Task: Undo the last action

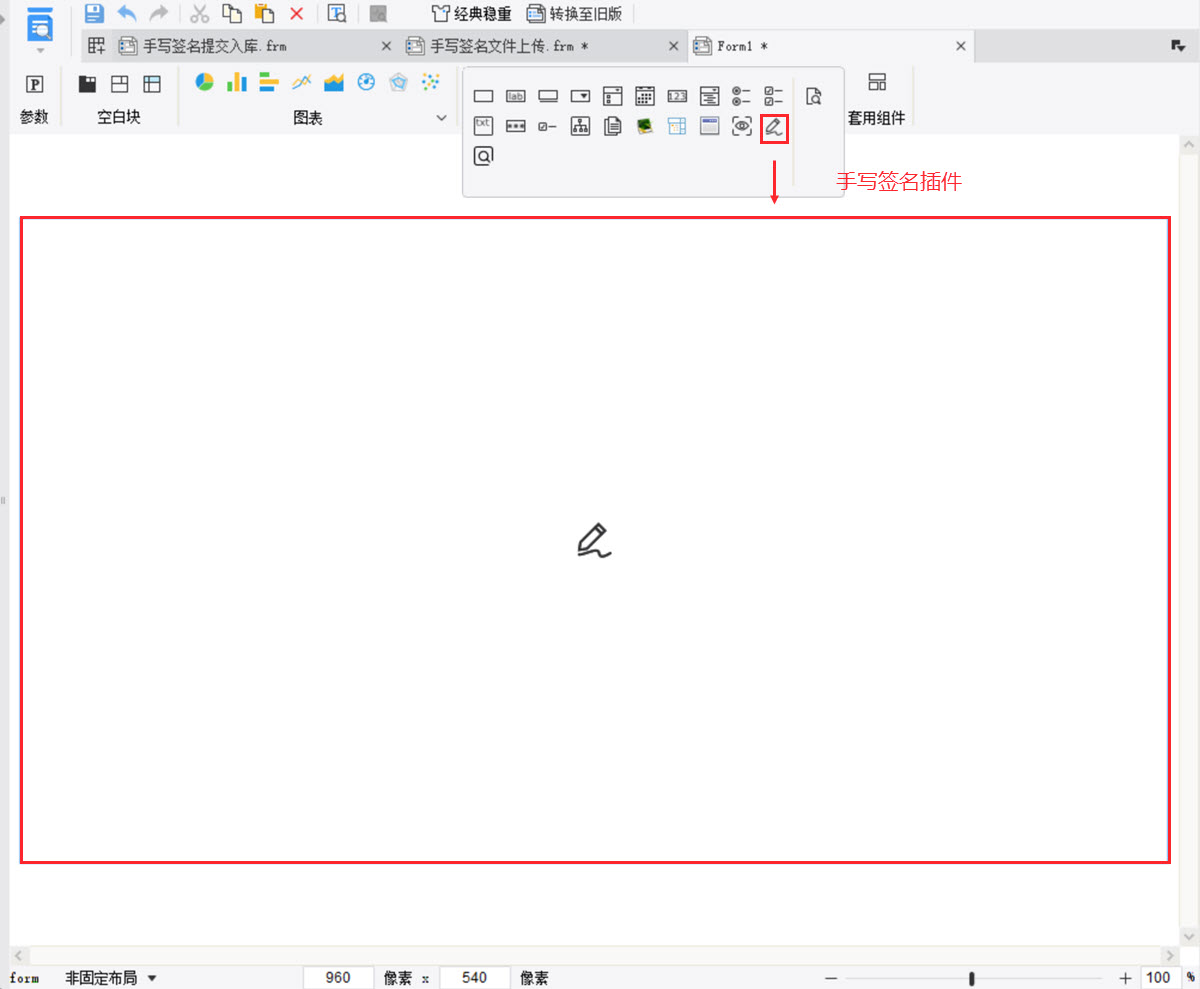Action: coord(127,13)
